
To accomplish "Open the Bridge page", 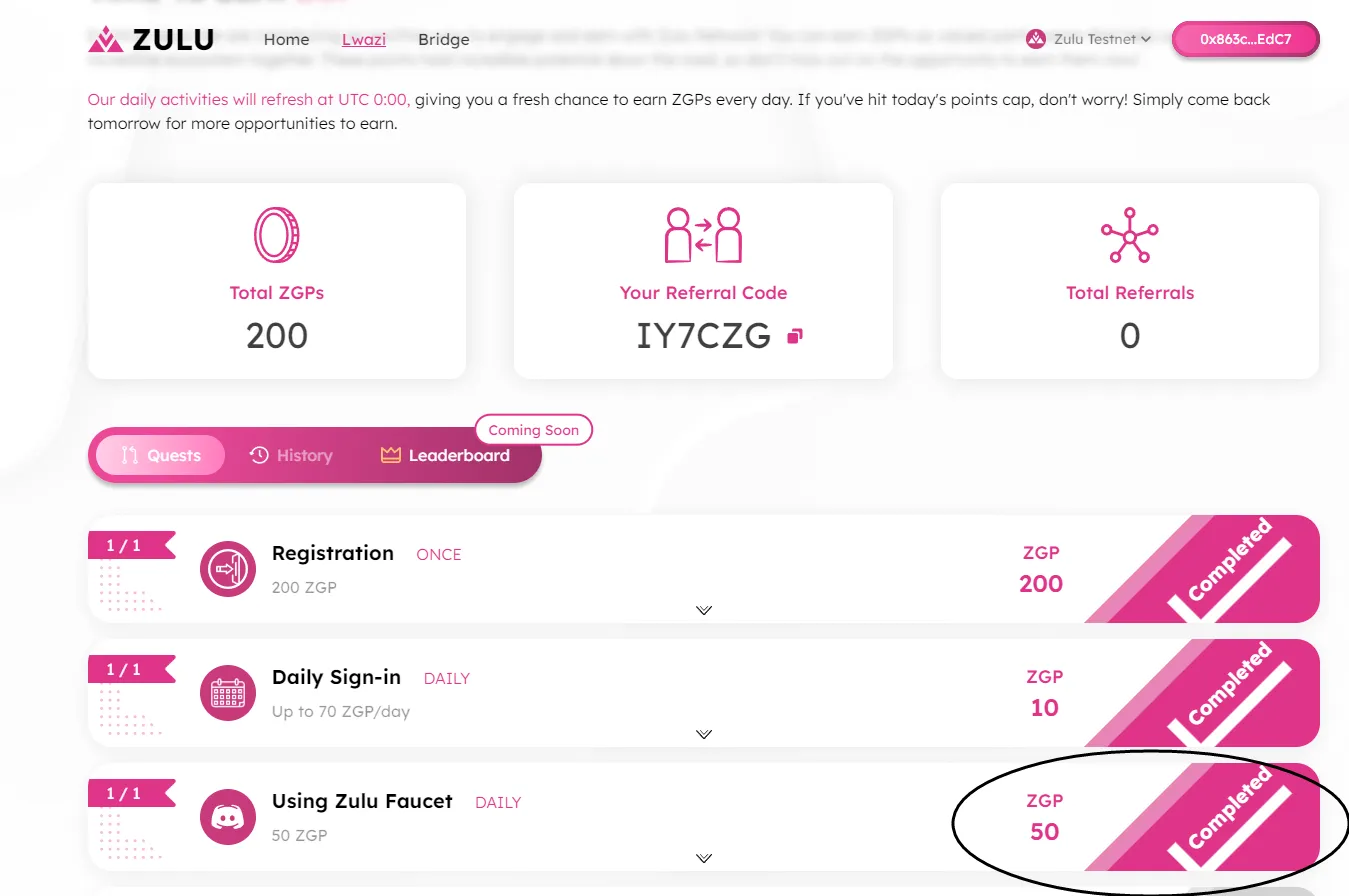I will [x=444, y=40].
